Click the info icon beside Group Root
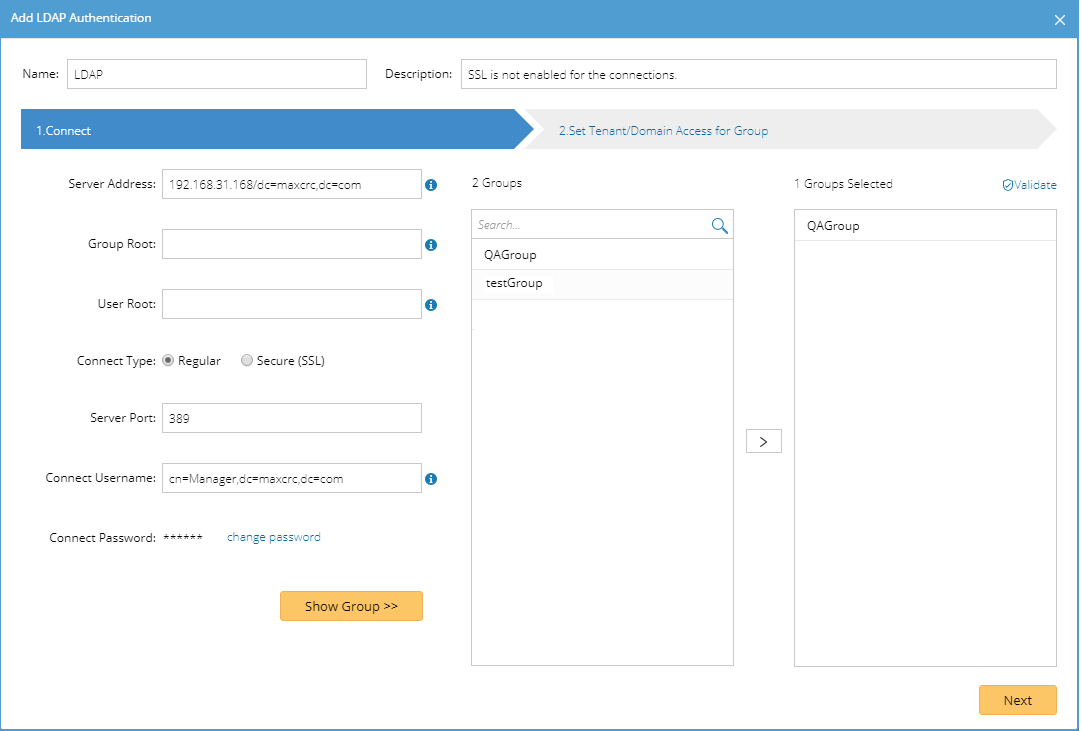The image size is (1082, 731). pyautogui.click(x=431, y=245)
